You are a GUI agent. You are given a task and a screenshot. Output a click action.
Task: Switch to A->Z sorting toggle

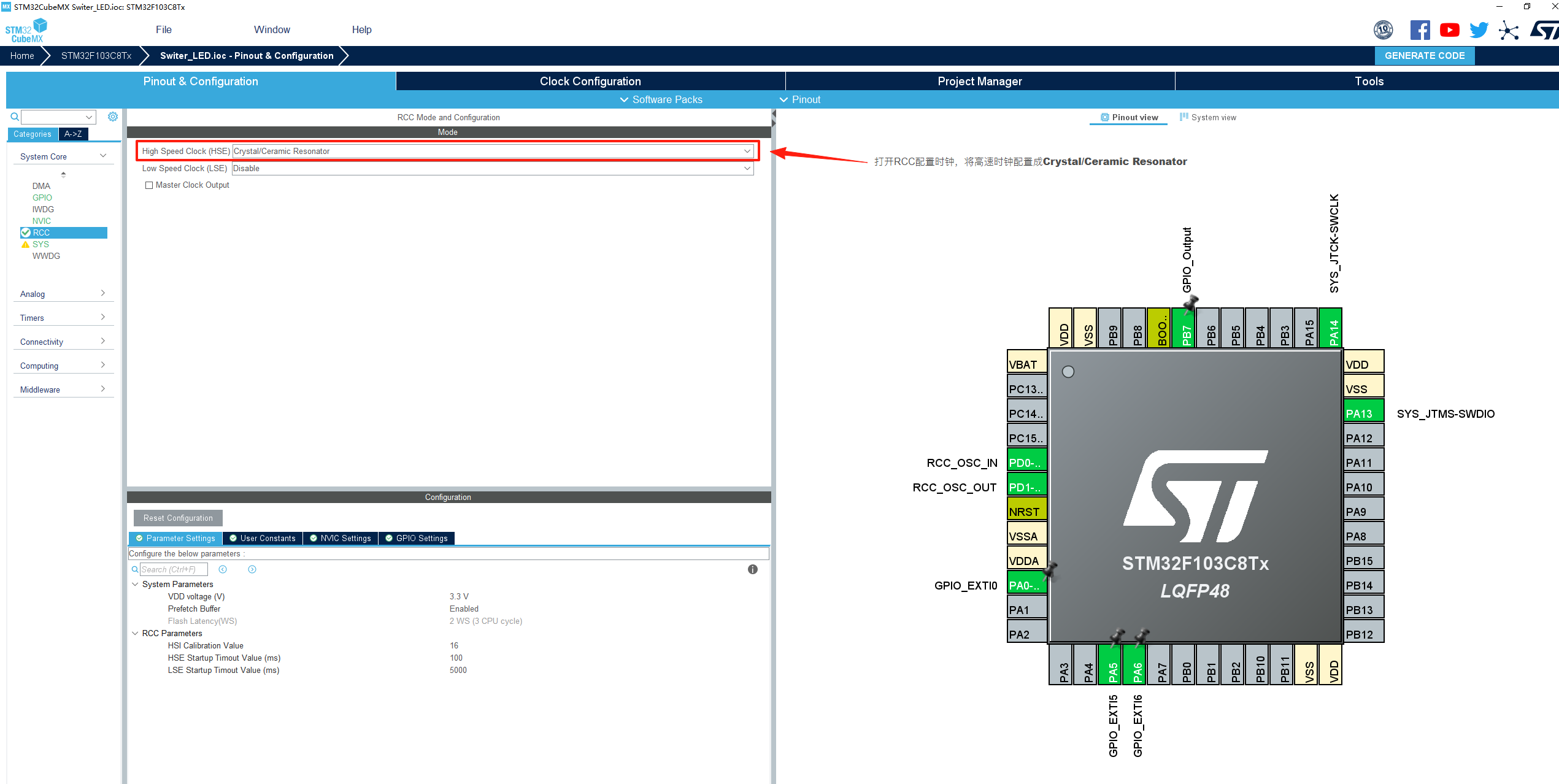coord(73,134)
